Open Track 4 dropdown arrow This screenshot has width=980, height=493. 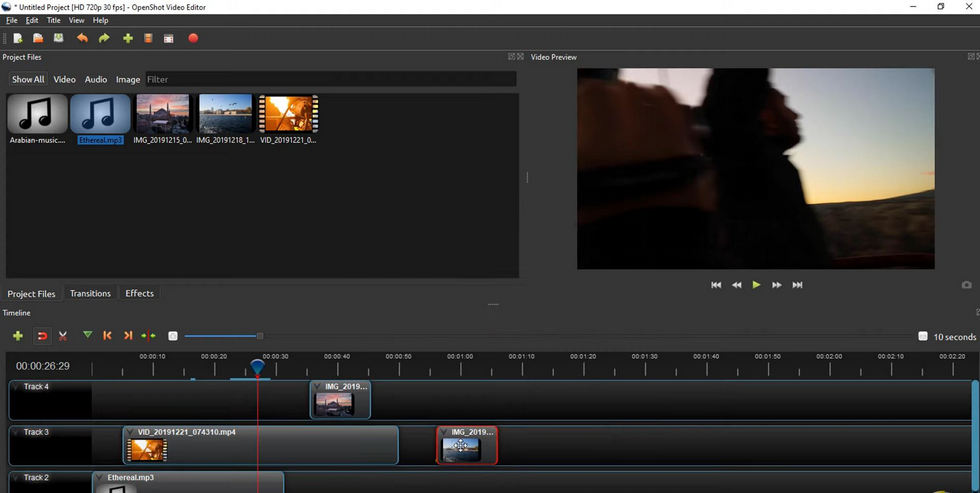point(16,387)
